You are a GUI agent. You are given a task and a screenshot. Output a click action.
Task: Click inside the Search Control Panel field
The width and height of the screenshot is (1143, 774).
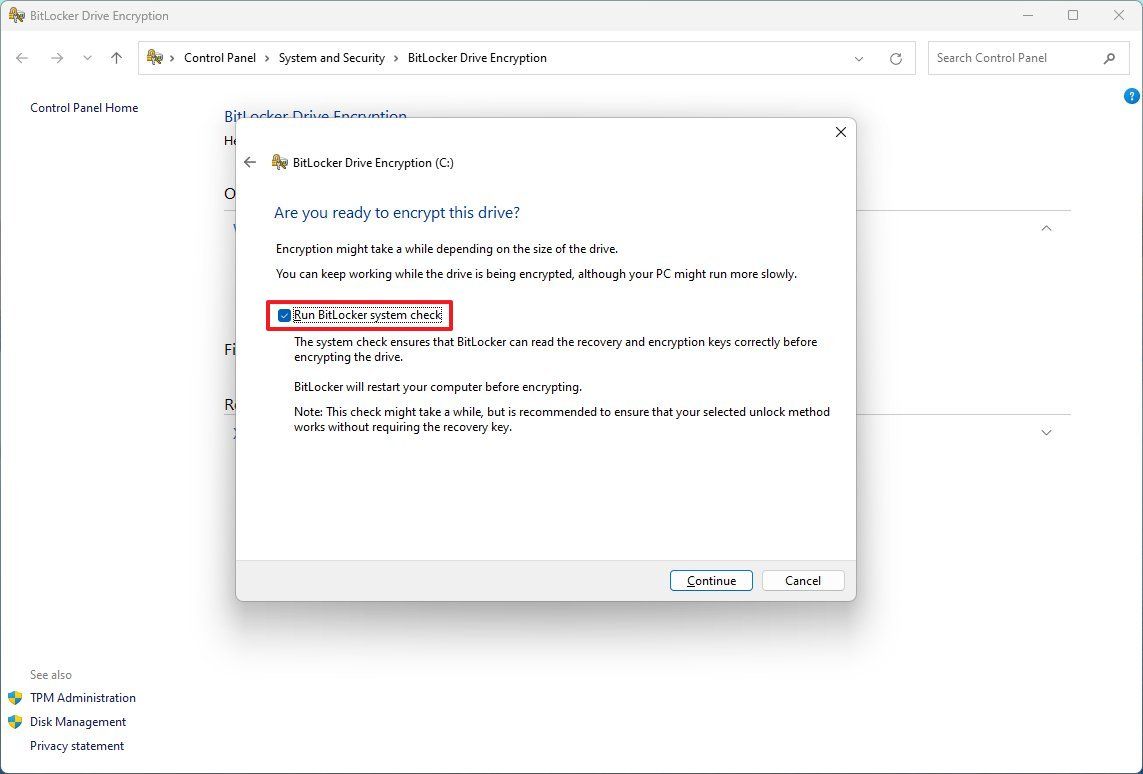1010,58
